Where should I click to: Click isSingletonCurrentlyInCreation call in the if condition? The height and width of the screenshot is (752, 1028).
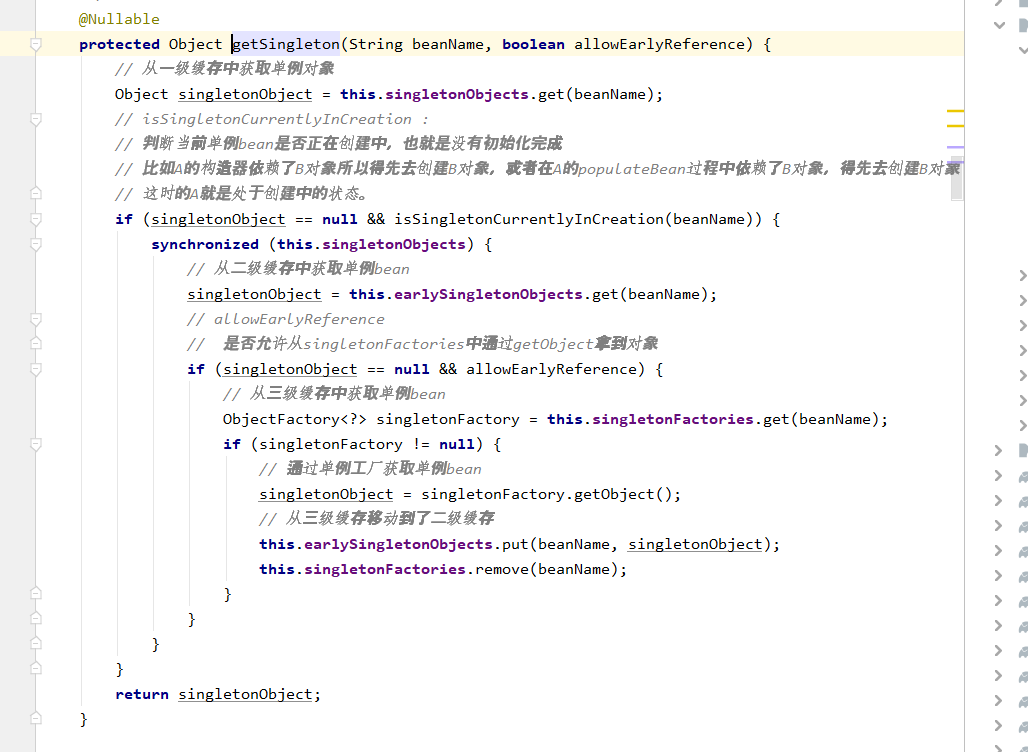point(529,219)
